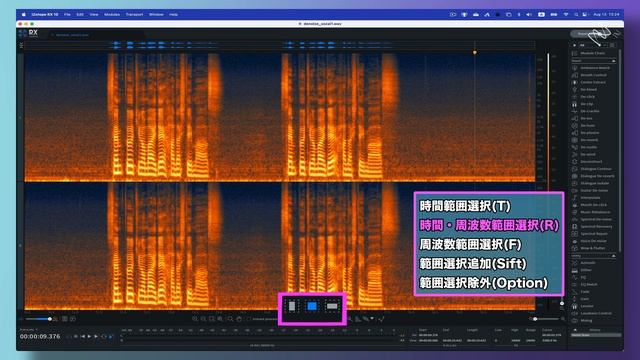Open the De-ess module

pyautogui.click(x=586, y=118)
